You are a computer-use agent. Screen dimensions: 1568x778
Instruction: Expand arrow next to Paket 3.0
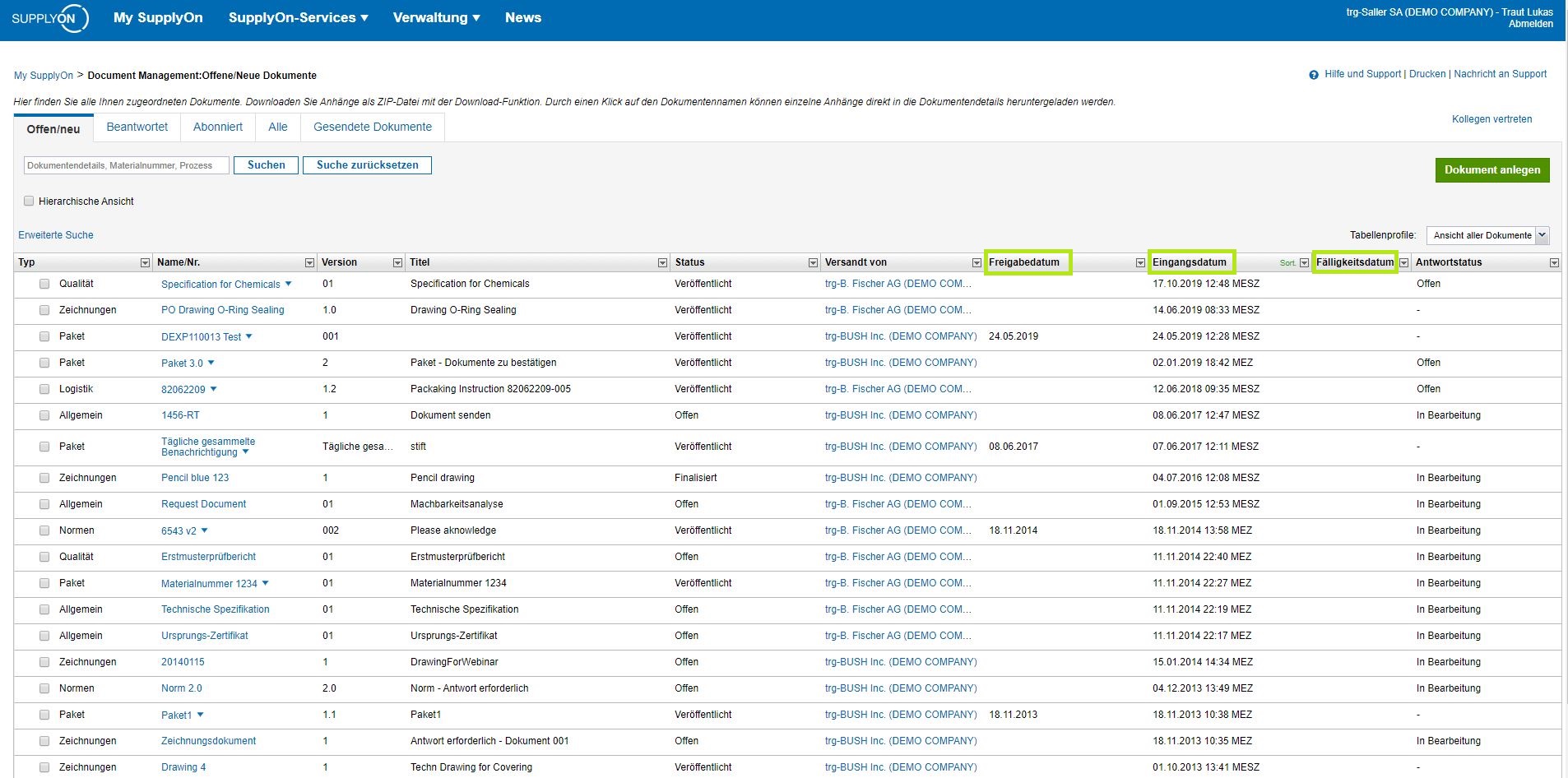(x=211, y=363)
